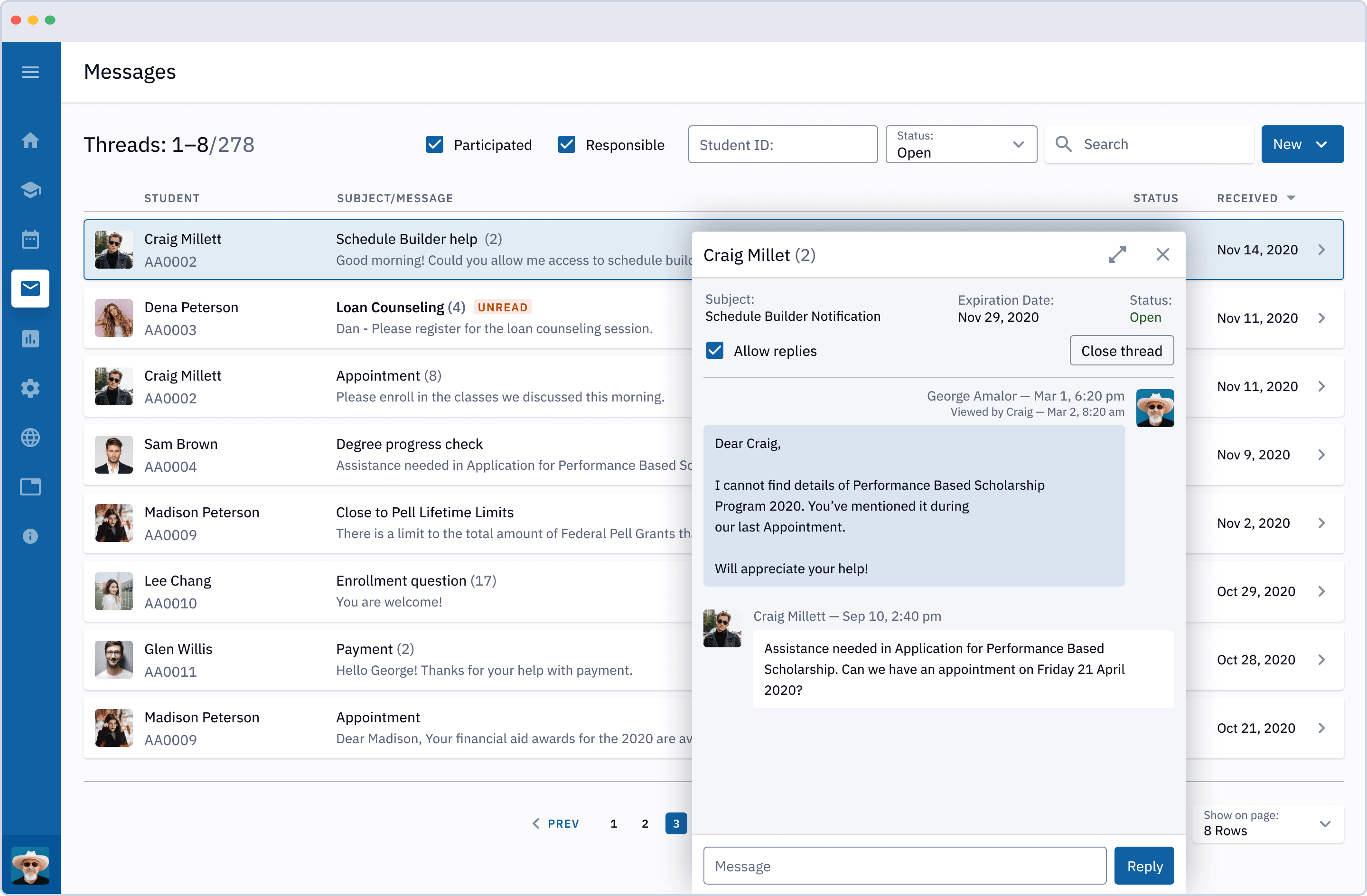Viewport: 1367px width, 896px height.
Task: Select page 1 pagination tab
Action: click(x=614, y=822)
